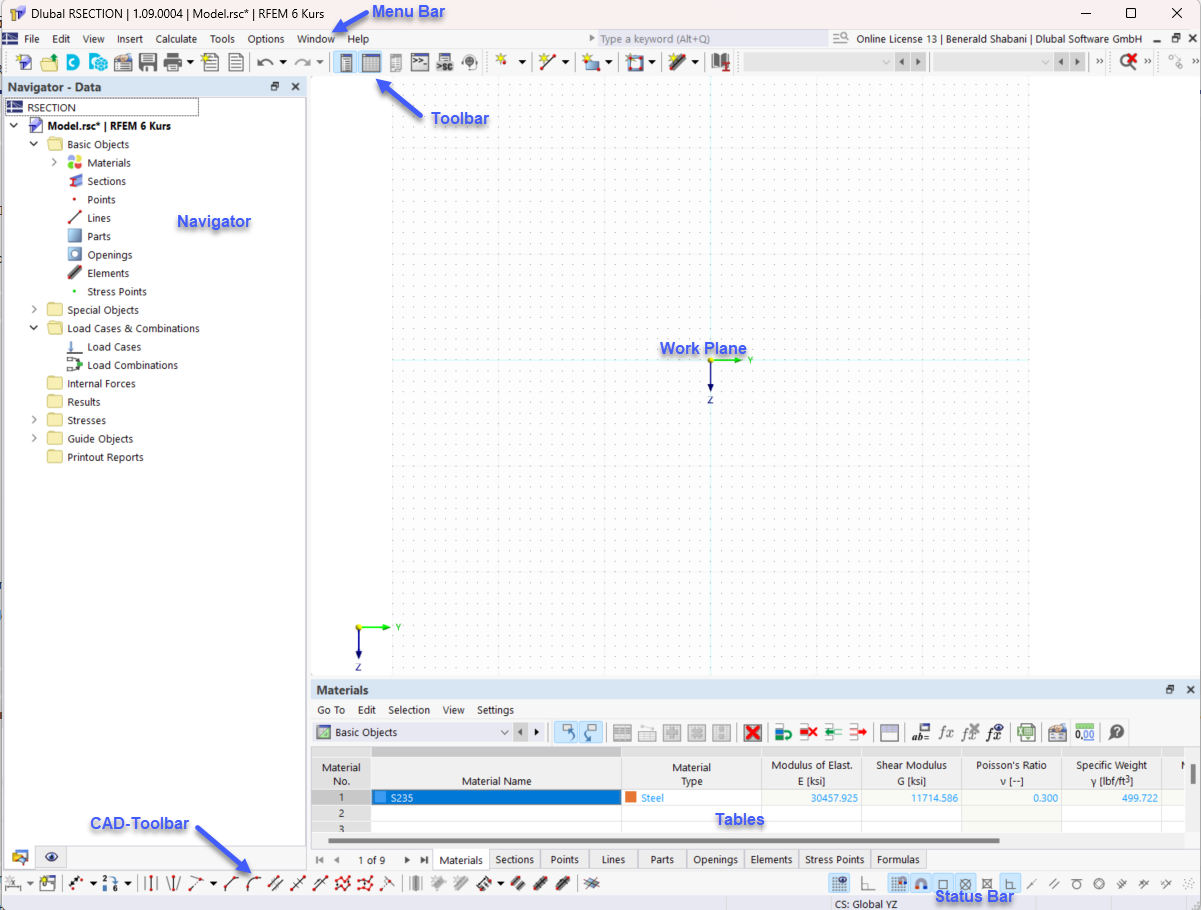
Task: Open the Sections icon in Navigator
Action: tap(75, 181)
